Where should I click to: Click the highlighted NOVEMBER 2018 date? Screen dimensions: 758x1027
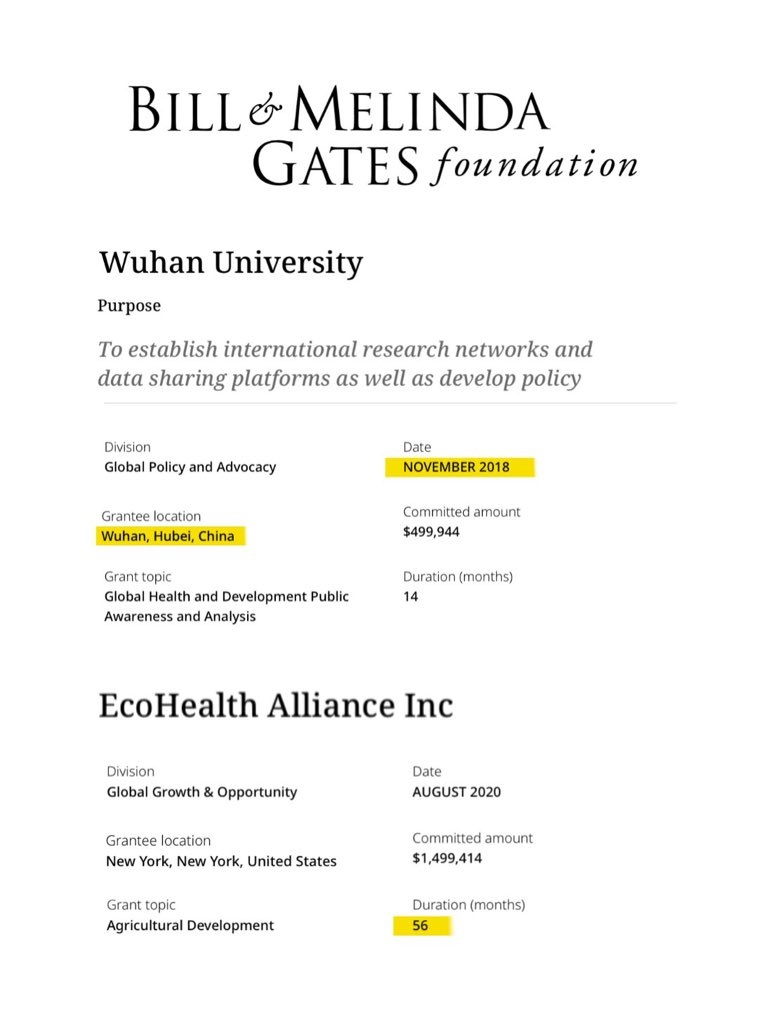(x=456, y=467)
